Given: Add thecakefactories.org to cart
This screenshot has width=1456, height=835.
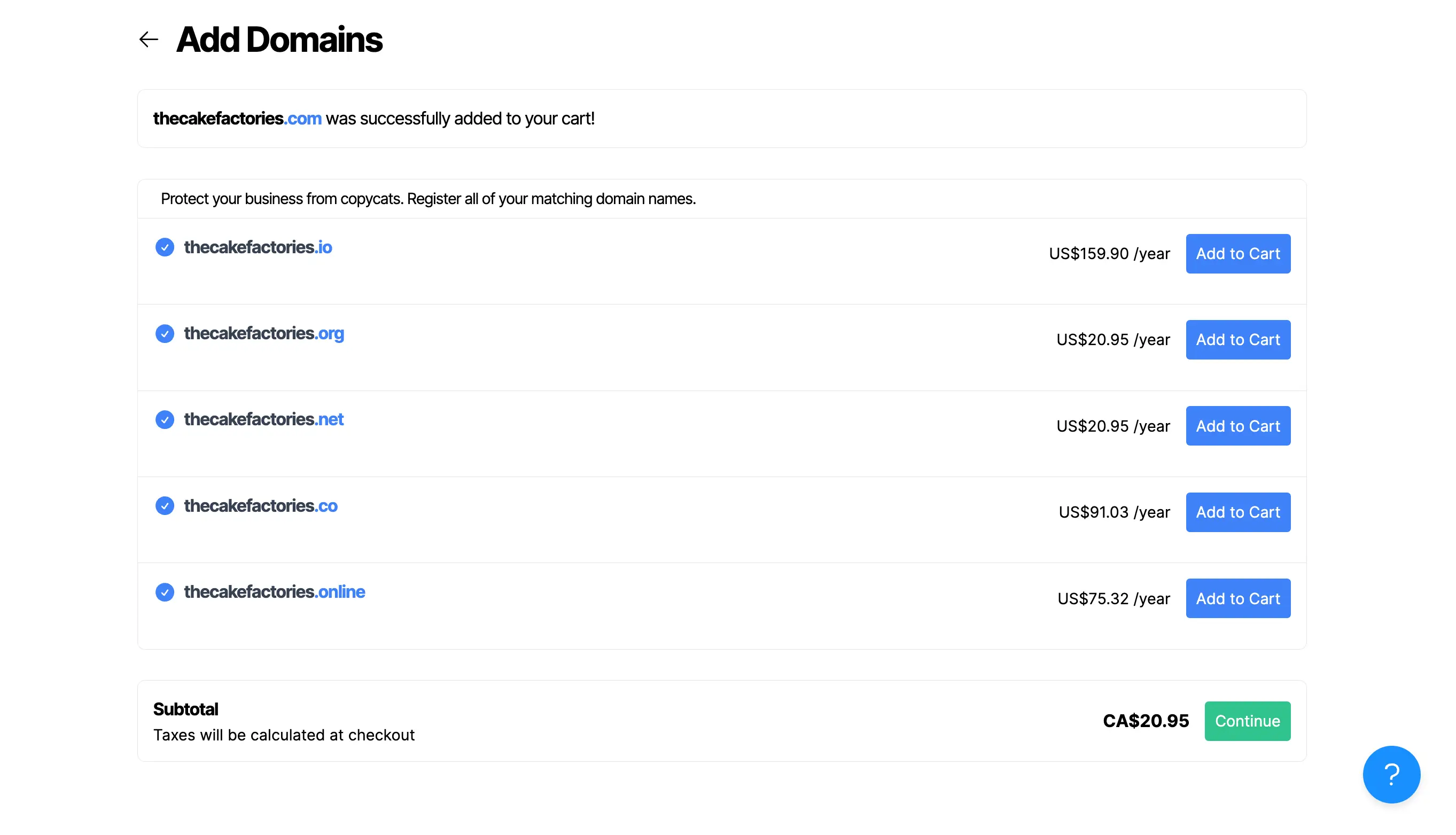Looking at the screenshot, I should tap(1238, 340).
